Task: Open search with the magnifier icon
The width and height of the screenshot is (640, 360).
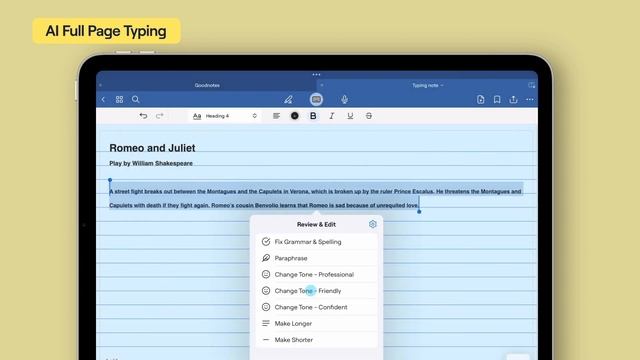Action: [136, 99]
